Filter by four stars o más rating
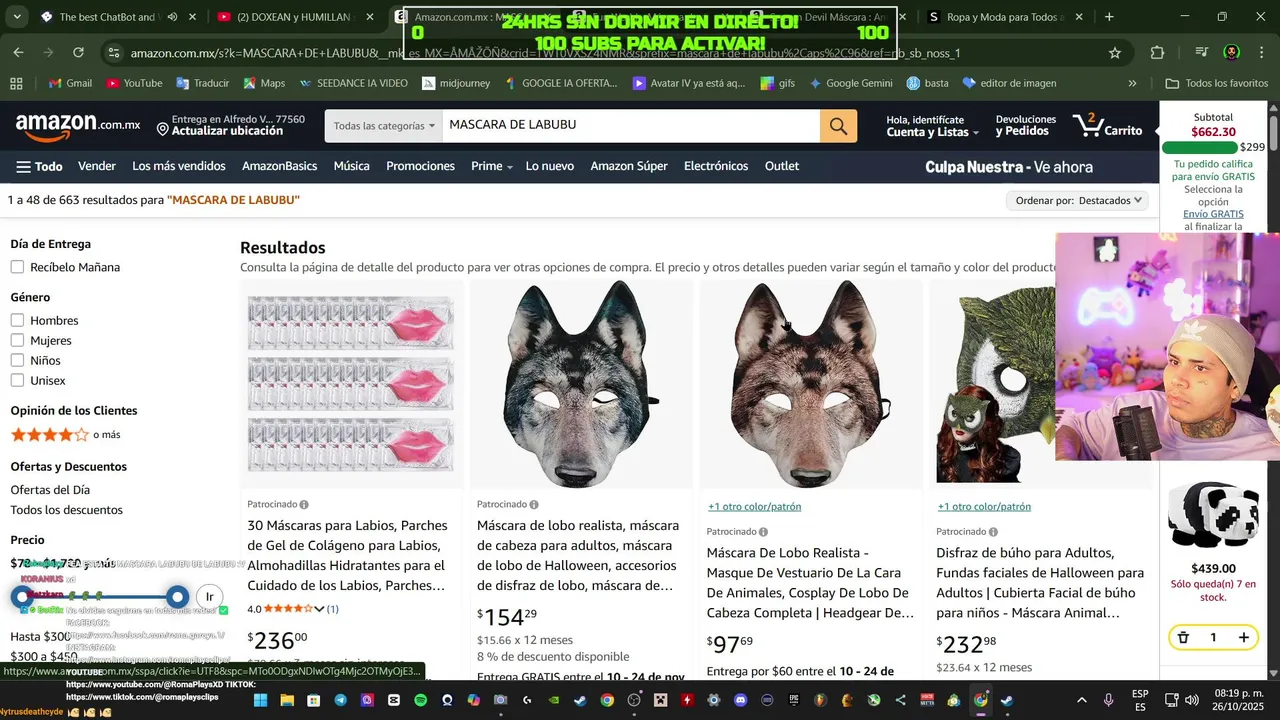 pyautogui.click(x=65, y=435)
